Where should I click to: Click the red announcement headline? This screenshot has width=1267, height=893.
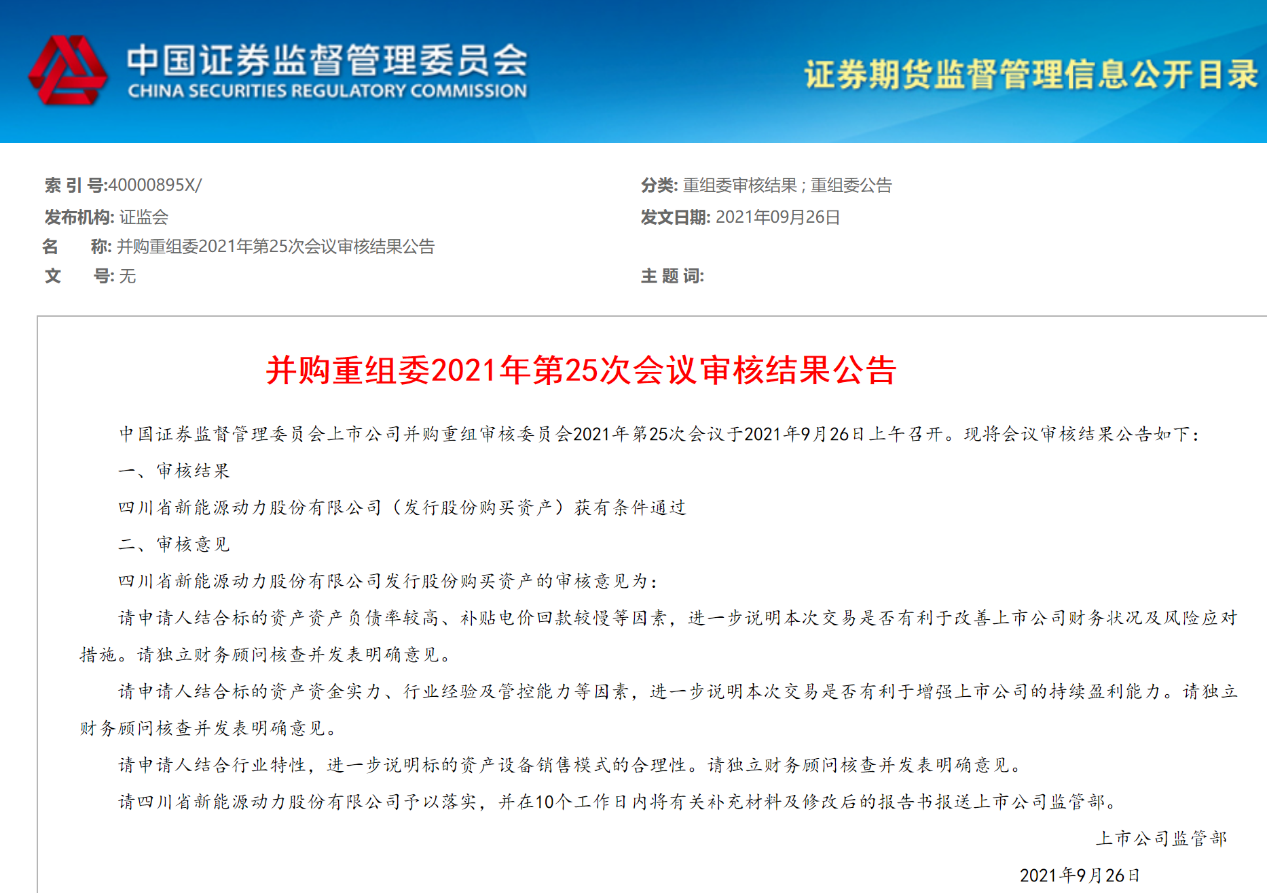581,371
